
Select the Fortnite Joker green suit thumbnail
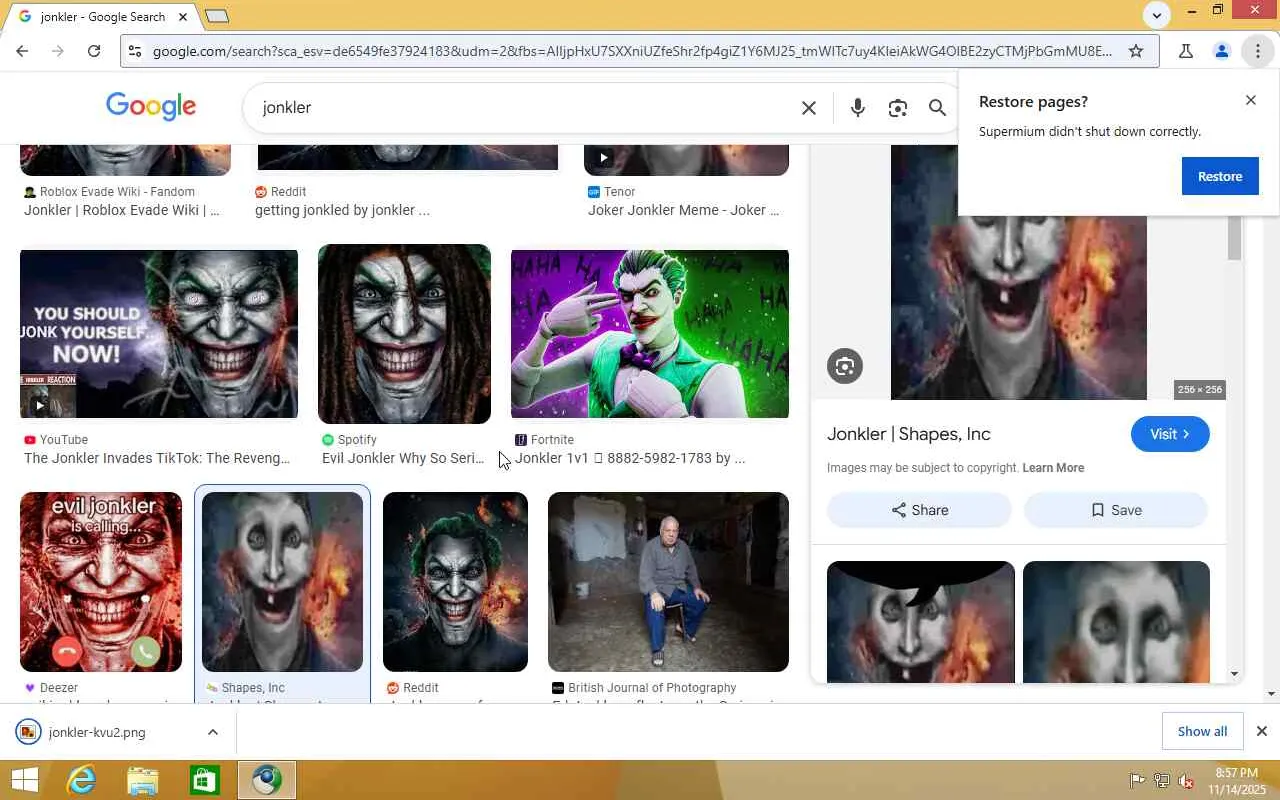(650, 334)
